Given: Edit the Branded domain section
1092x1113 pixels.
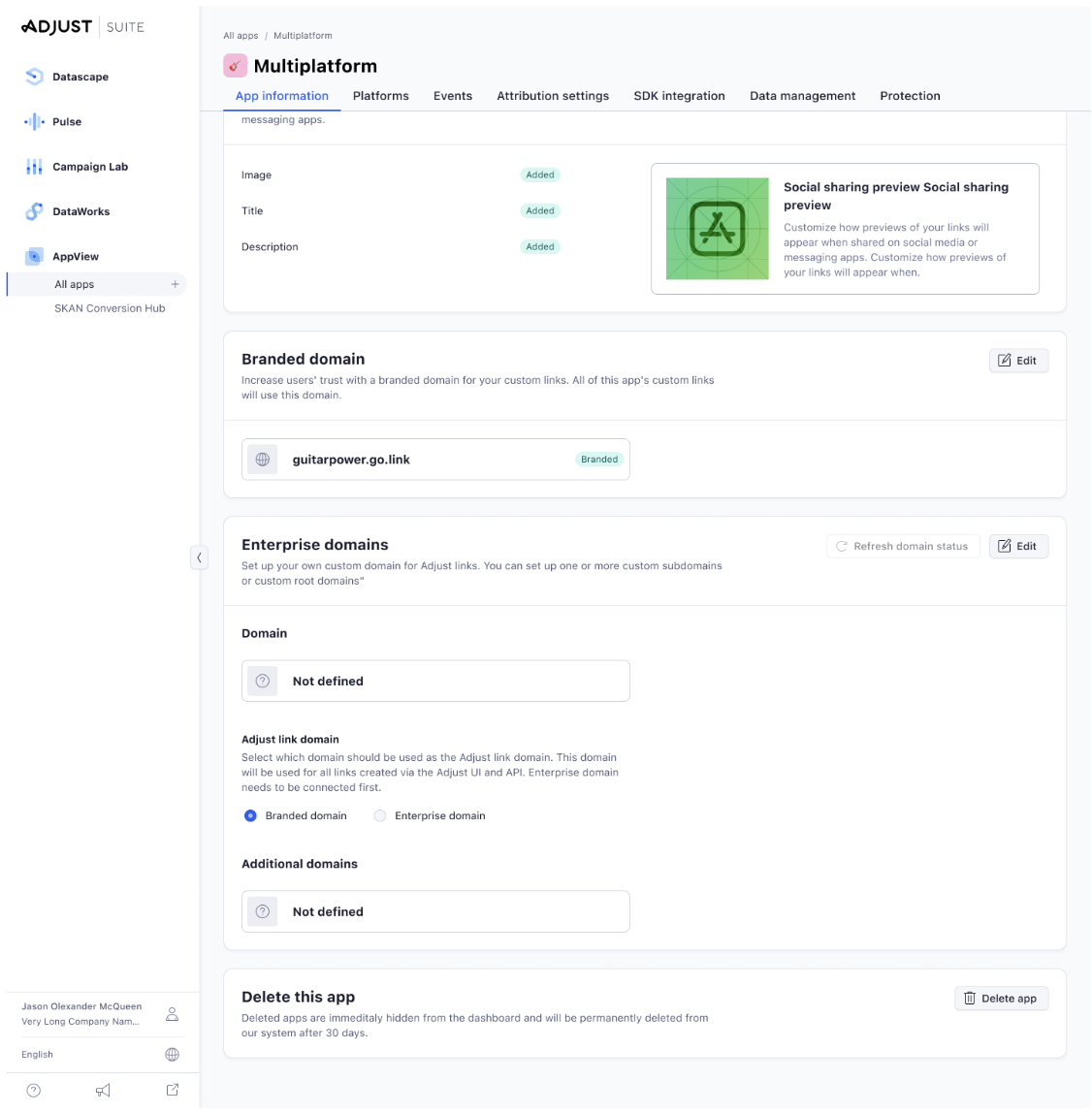Looking at the screenshot, I should point(1019,361).
